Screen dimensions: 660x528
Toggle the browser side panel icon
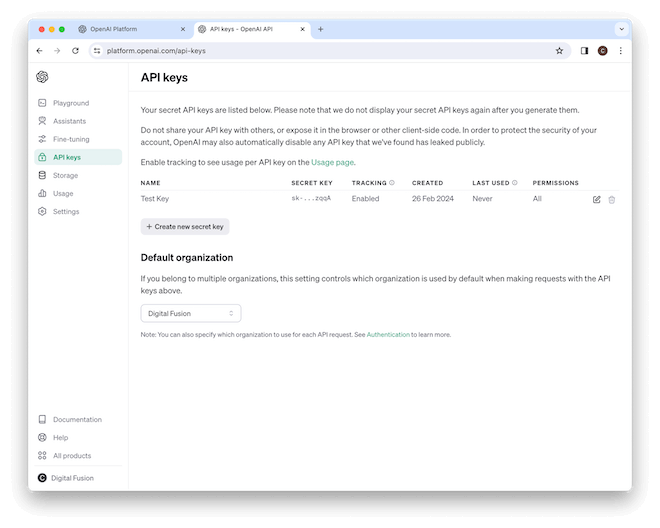pos(584,51)
